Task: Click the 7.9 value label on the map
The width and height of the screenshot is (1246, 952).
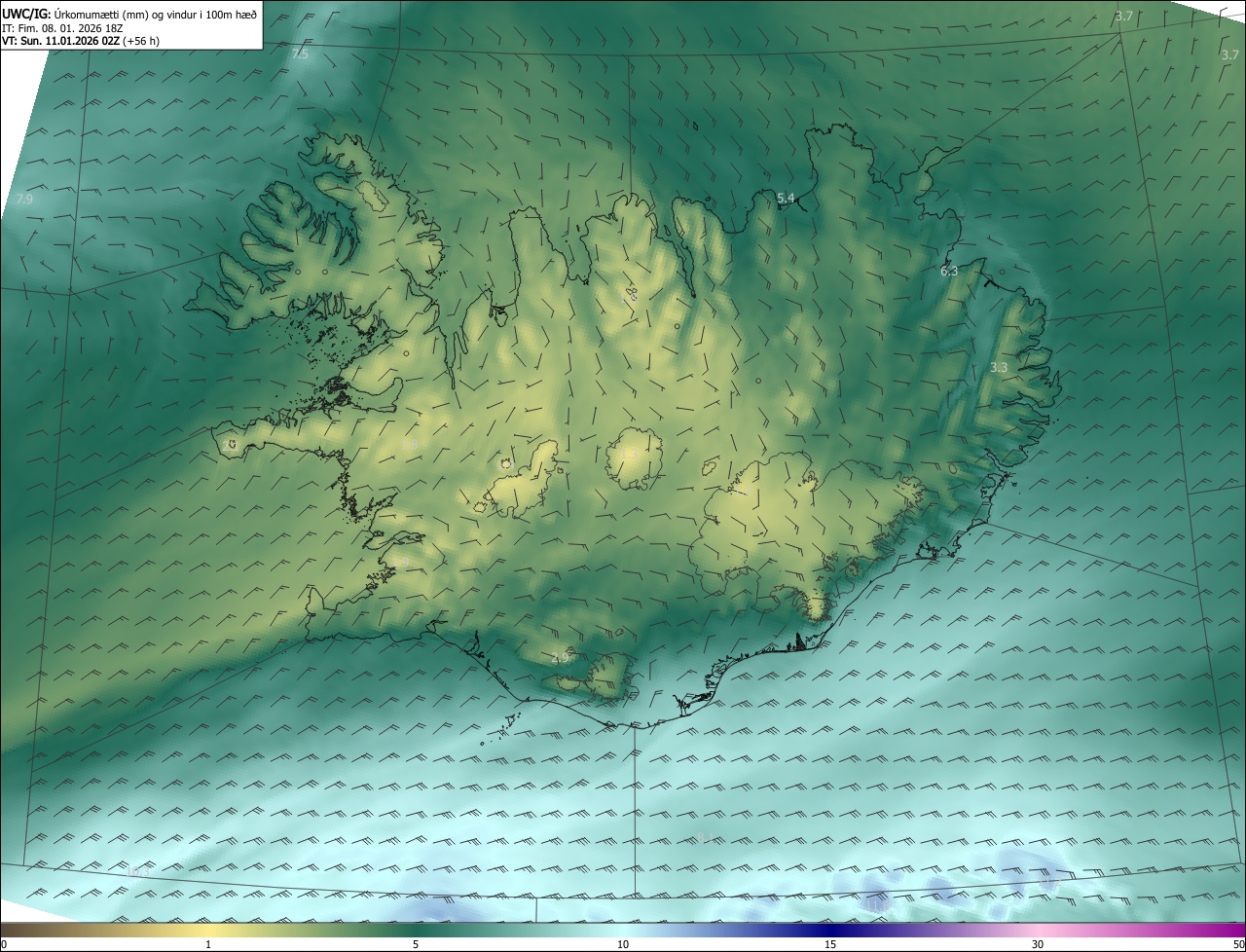Action: (x=25, y=199)
